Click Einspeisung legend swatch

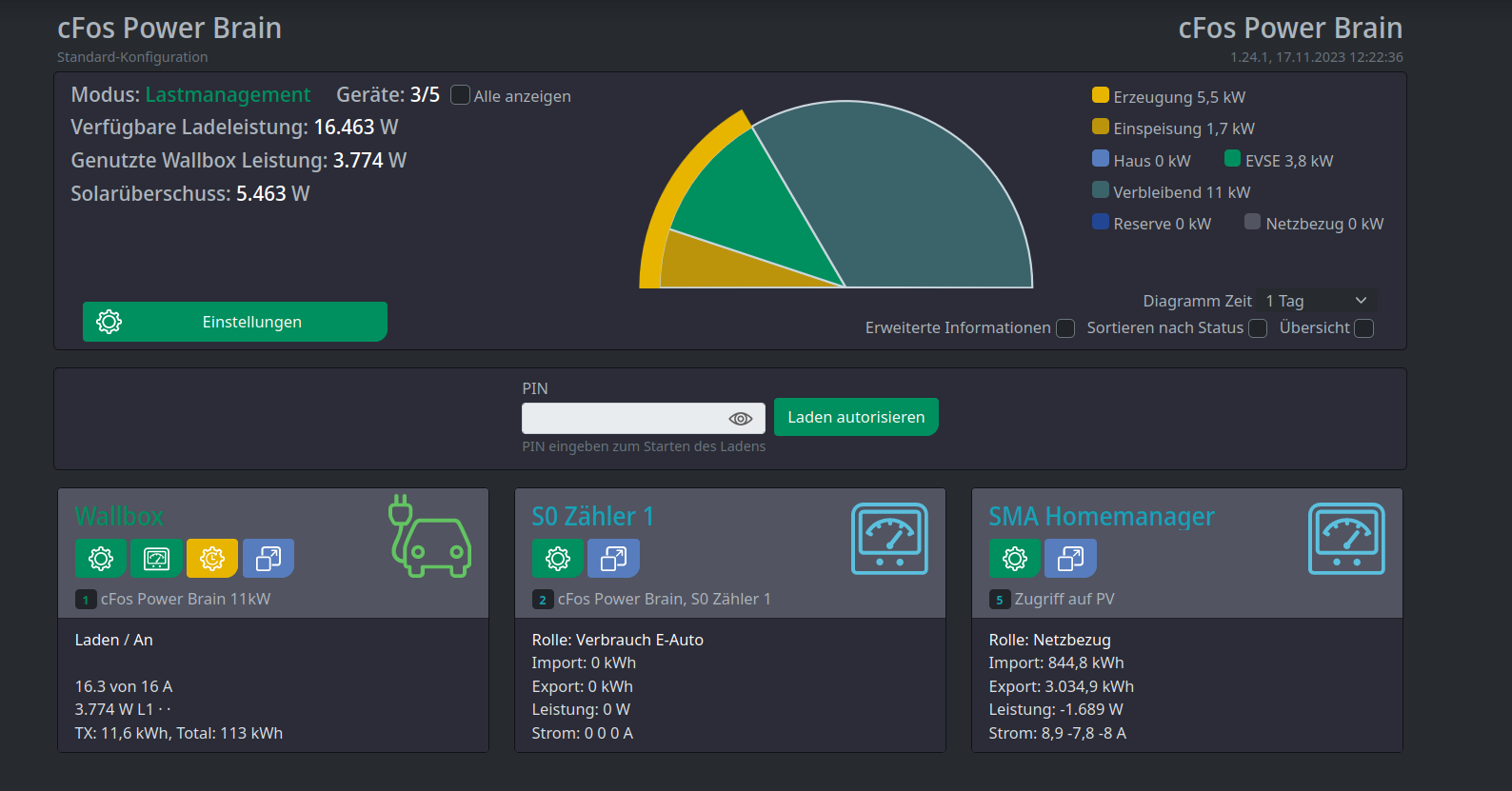click(1101, 127)
